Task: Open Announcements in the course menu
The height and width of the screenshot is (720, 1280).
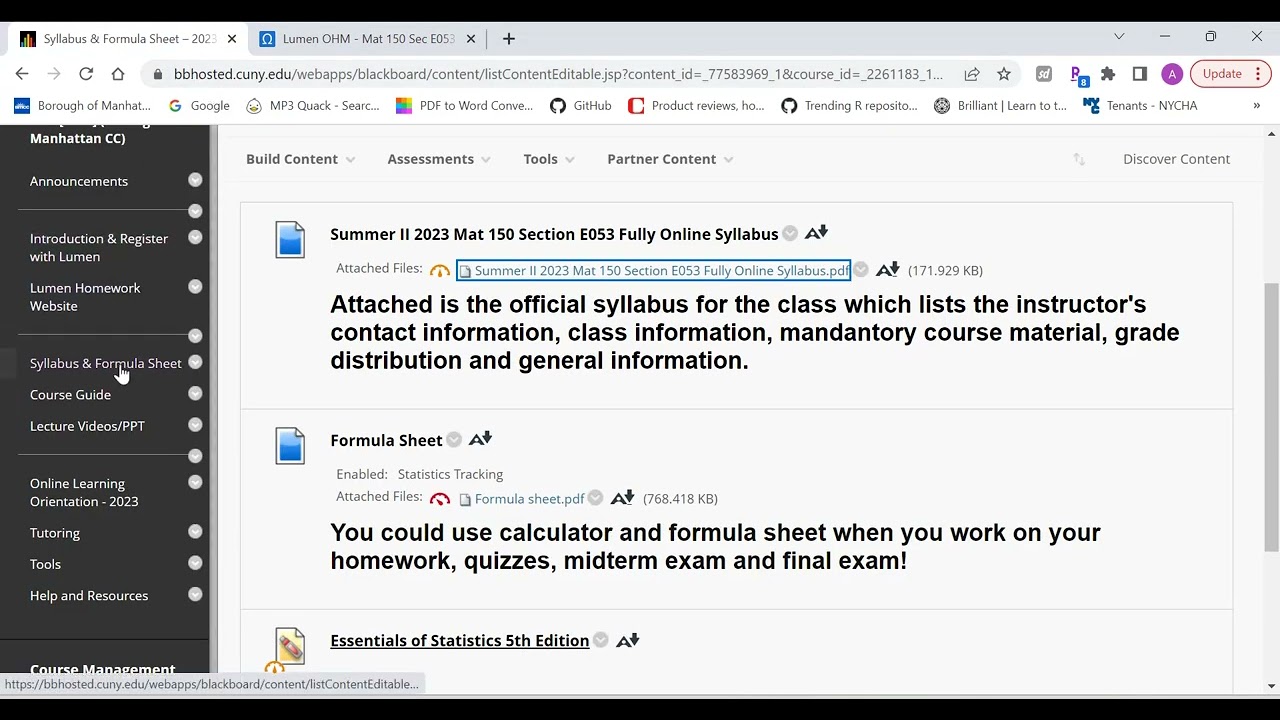Action: click(79, 181)
